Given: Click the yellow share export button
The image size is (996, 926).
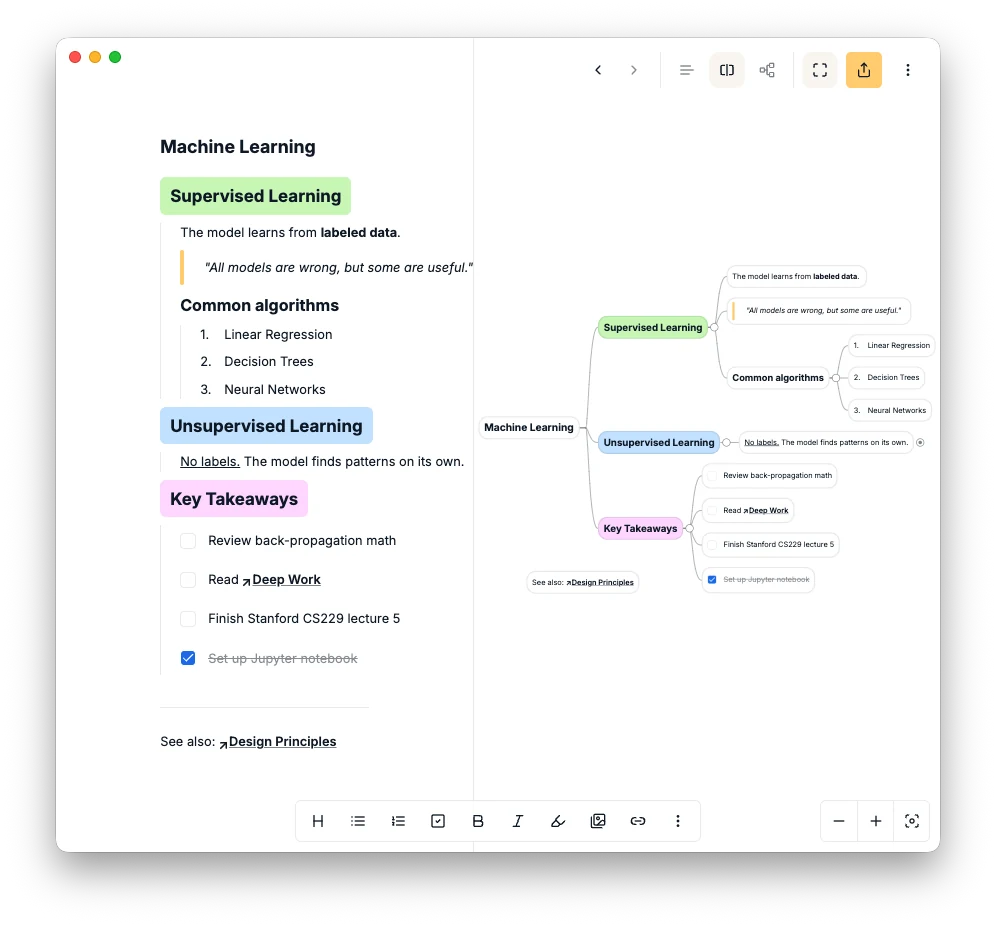Looking at the screenshot, I should (864, 70).
